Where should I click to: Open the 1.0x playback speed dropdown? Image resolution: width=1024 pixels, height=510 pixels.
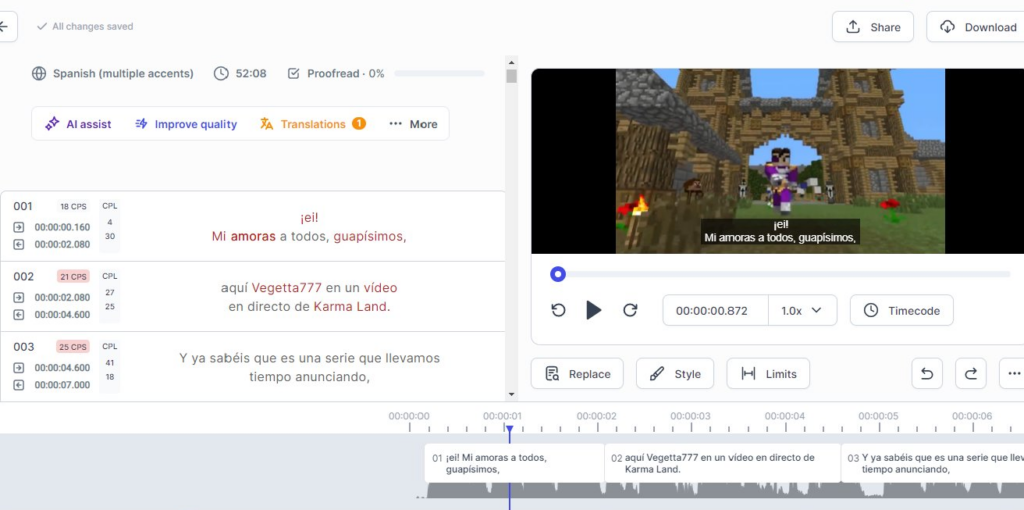click(x=802, y=310)
